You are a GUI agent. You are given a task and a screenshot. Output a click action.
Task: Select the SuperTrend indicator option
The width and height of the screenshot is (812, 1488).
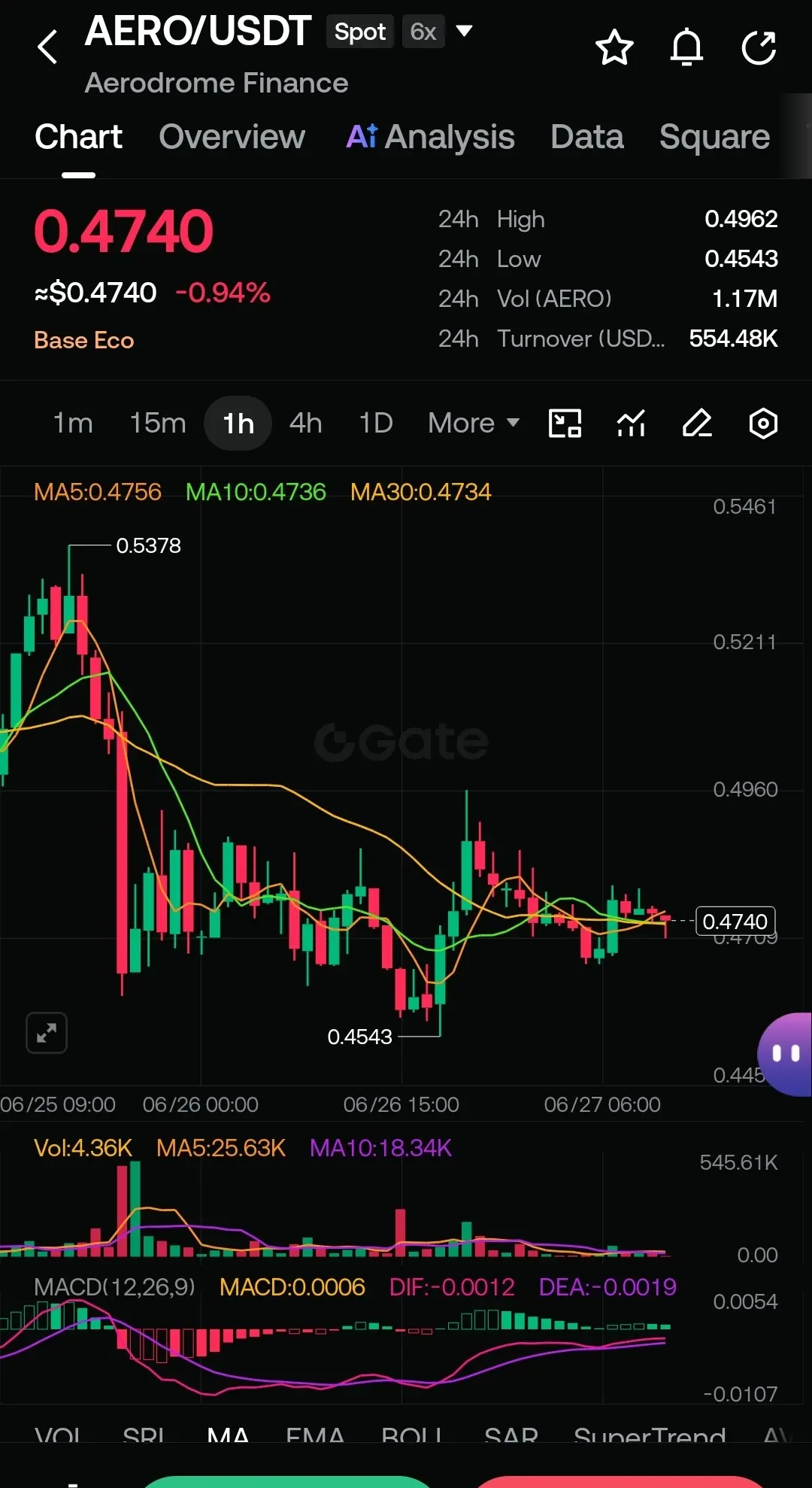[650, 1435]
